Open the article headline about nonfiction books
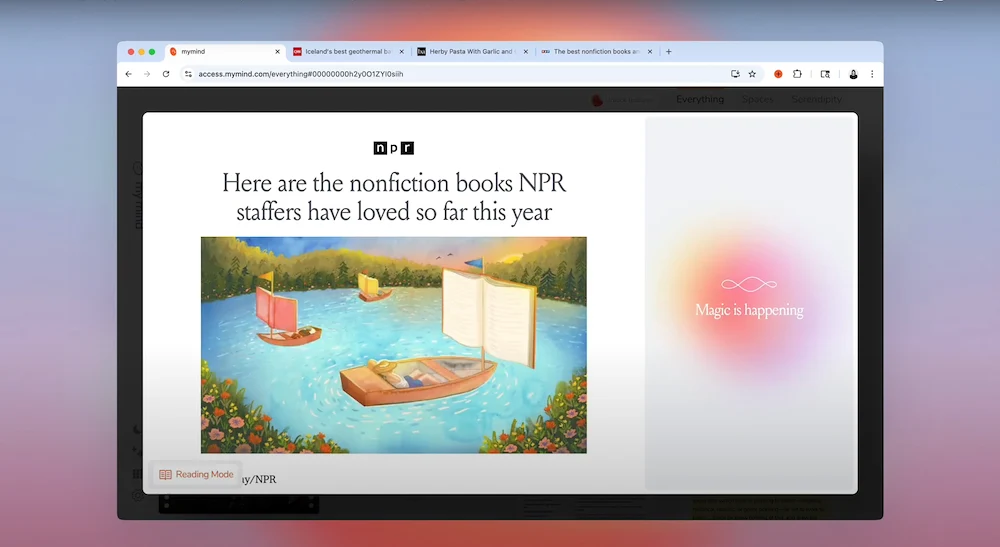 393,197
